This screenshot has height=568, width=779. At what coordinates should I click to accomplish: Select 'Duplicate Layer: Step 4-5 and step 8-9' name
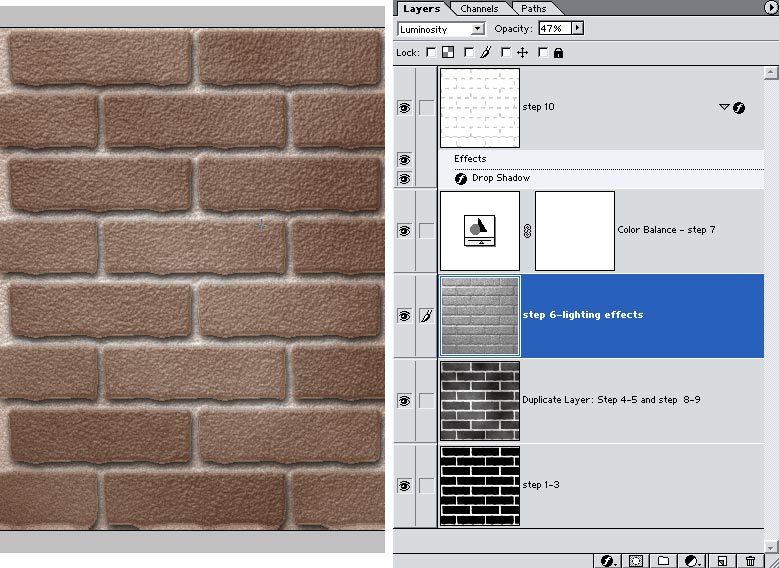611,400
